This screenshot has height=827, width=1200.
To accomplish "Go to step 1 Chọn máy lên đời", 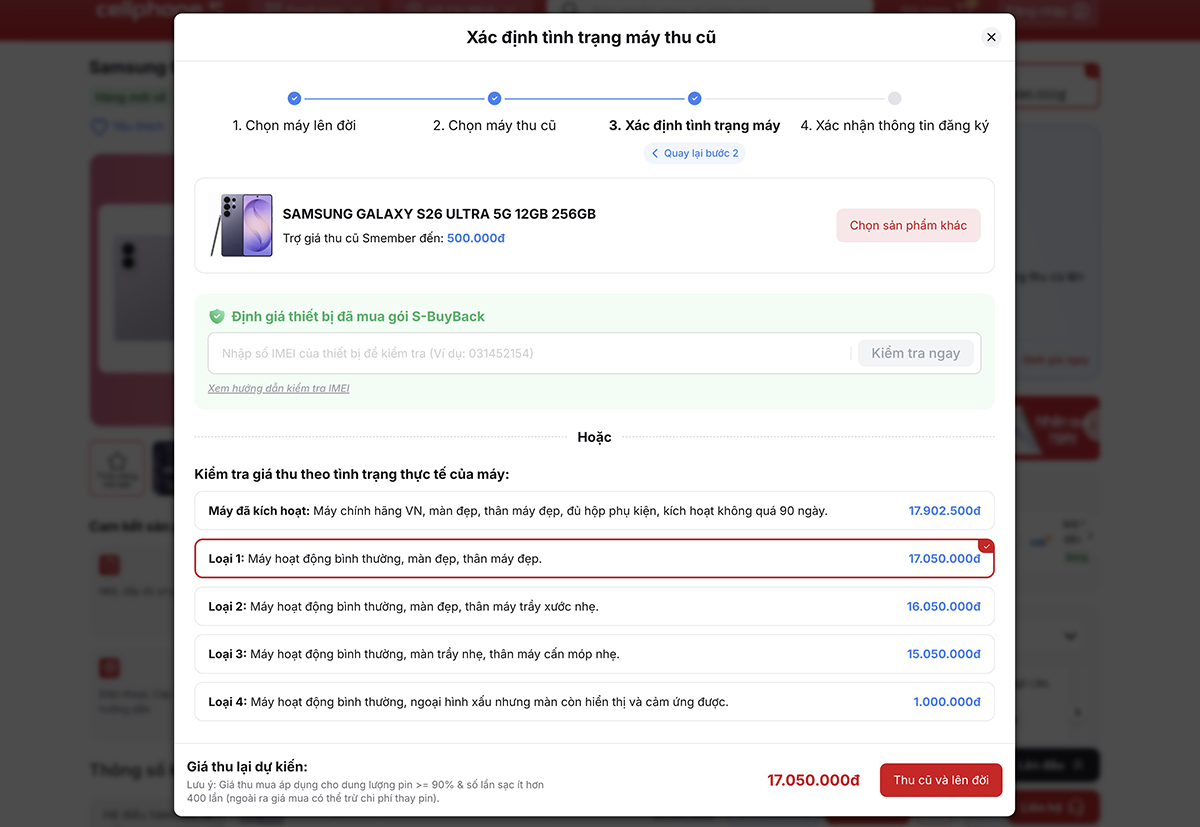I will click(294, 125).
